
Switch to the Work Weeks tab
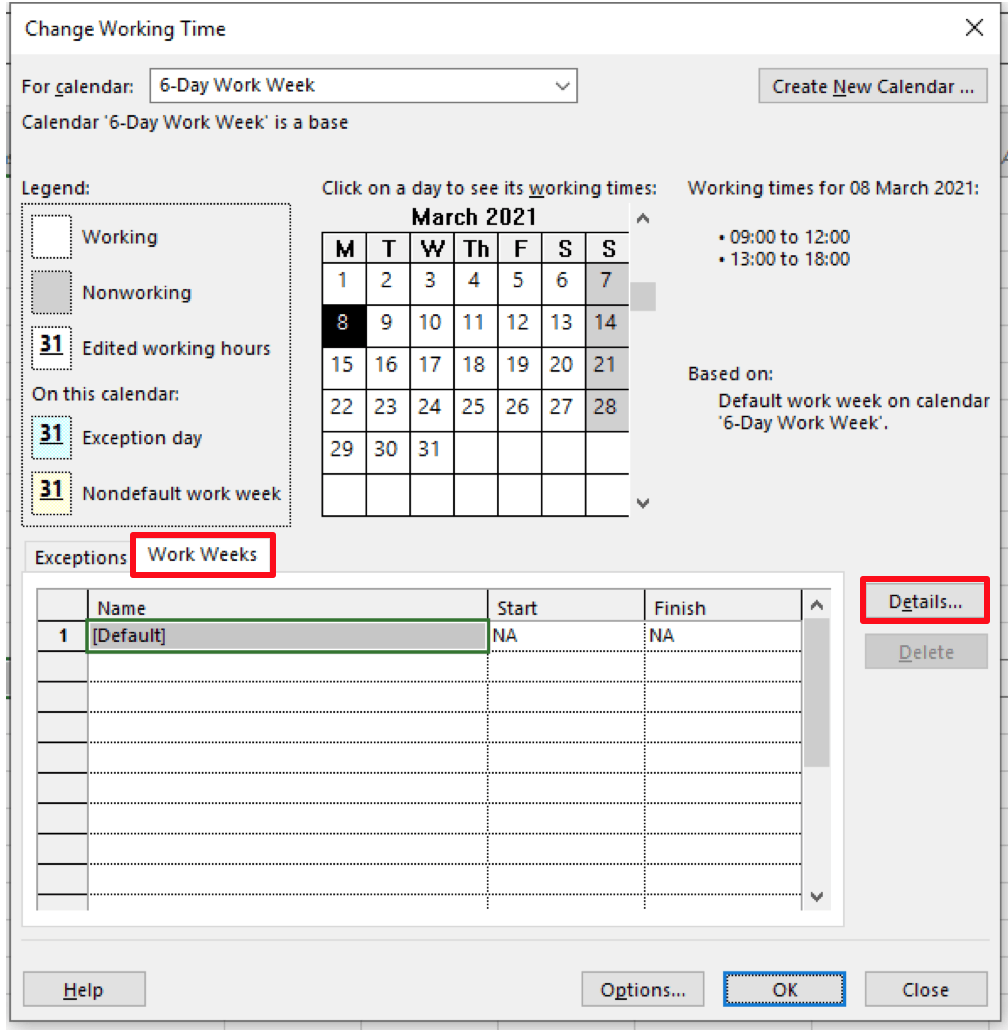click(x=202, y=554)
